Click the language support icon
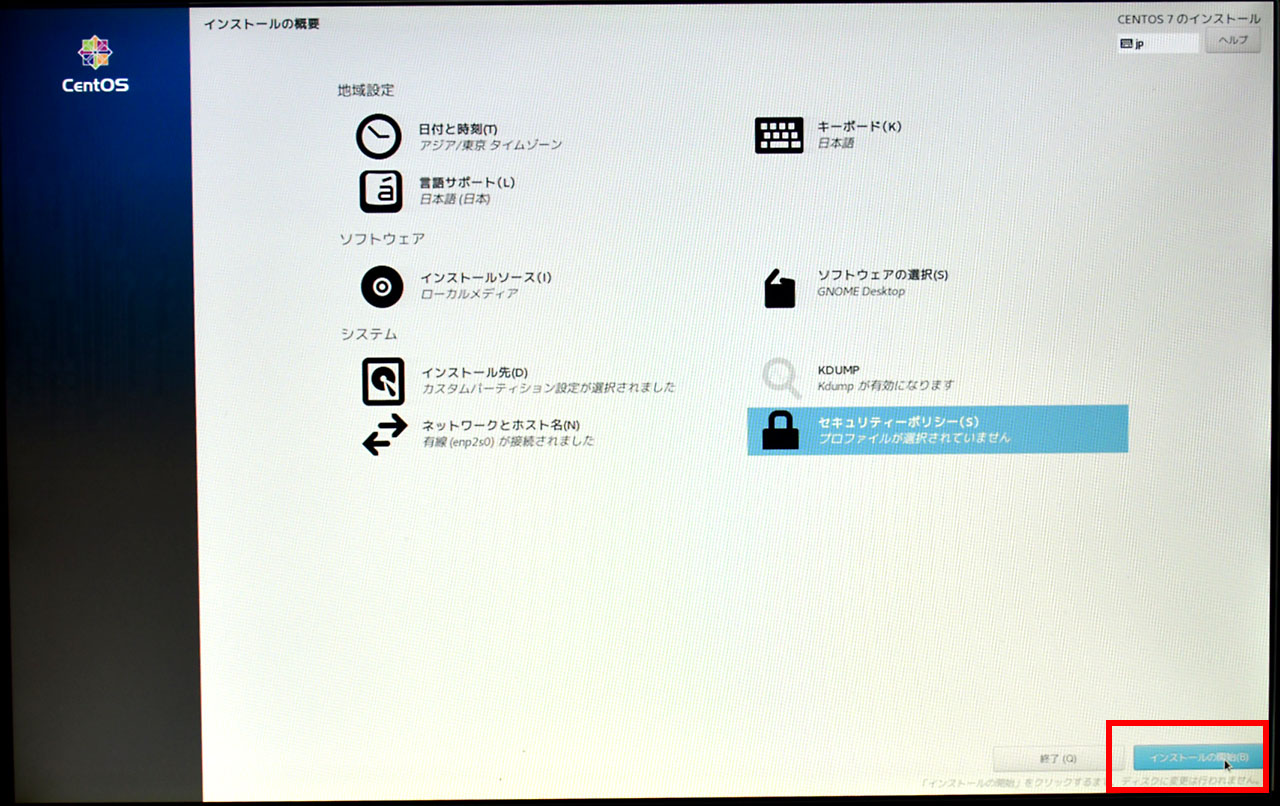Image resolution: width=1280 pixels, height=806 pixels. (380, 190)
